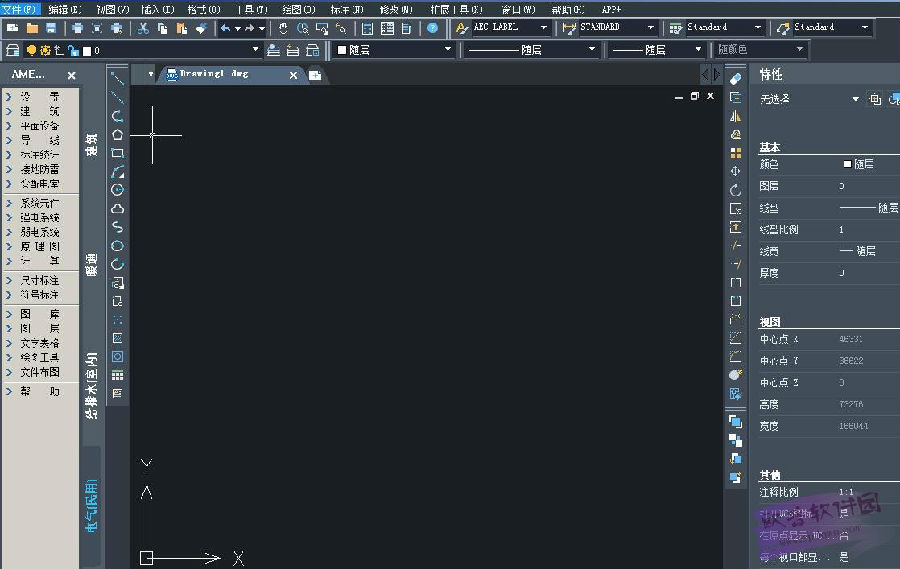Click the 电气(民用) vertical panel tab

[91, 506]
